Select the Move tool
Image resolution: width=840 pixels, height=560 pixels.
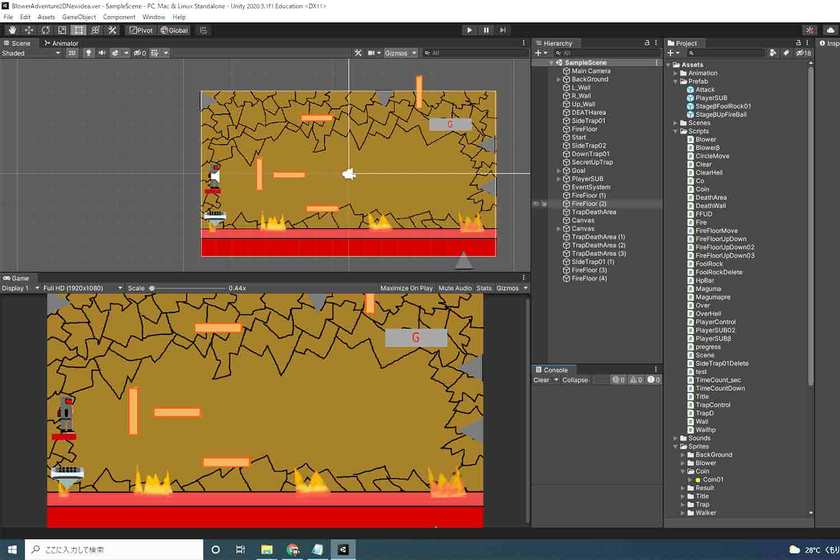28,30
